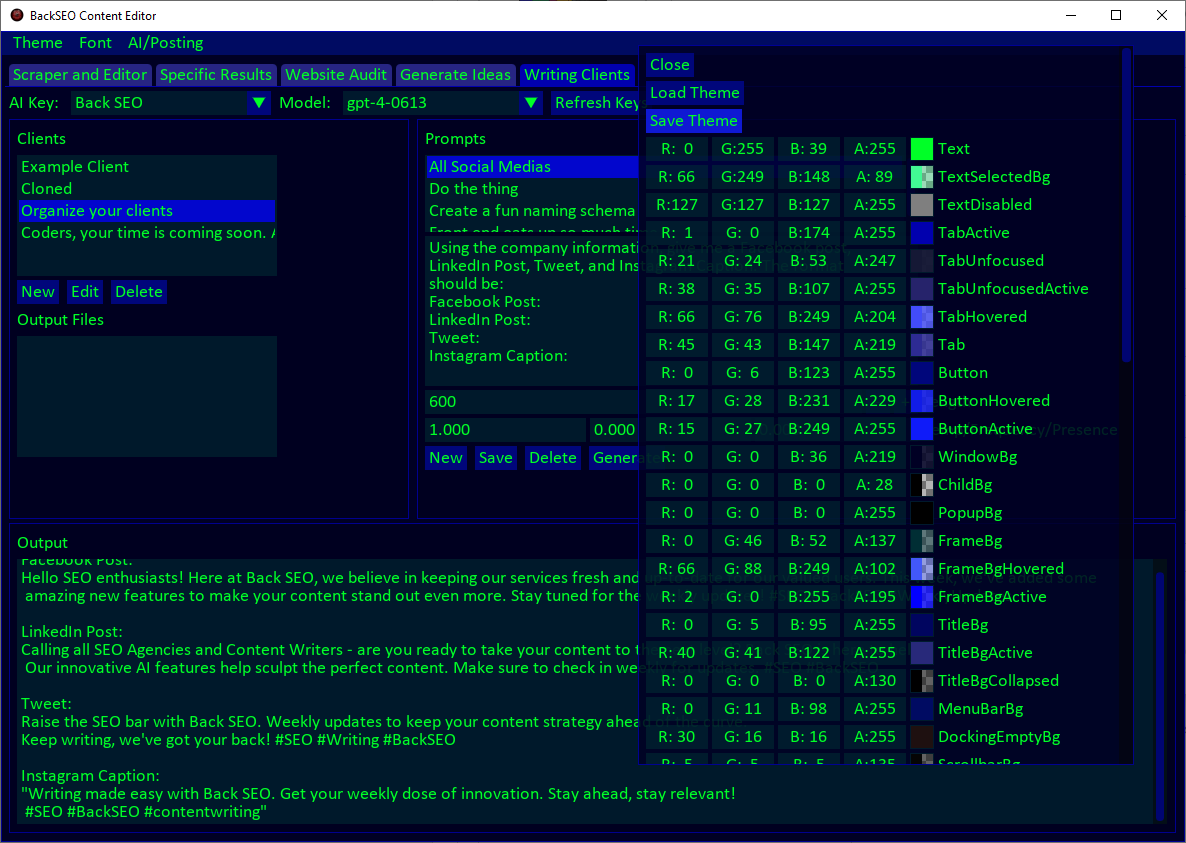Click the theme editor vertical scrollbar
This screenshot has width=1186, height=843.
click(x=1126, y=205)
